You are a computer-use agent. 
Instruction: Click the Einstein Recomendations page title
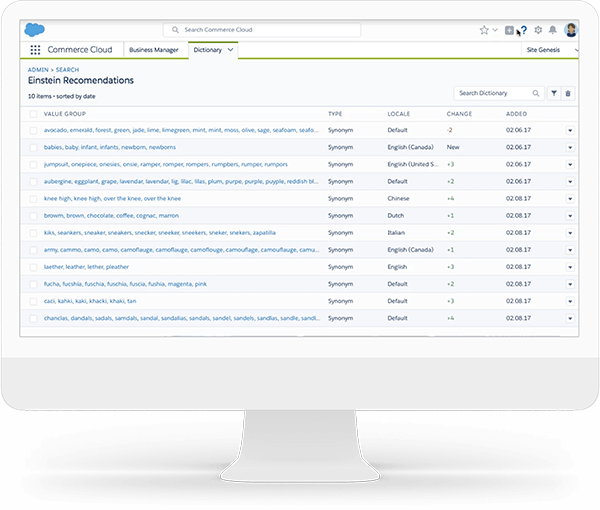(x=81, y=80)
